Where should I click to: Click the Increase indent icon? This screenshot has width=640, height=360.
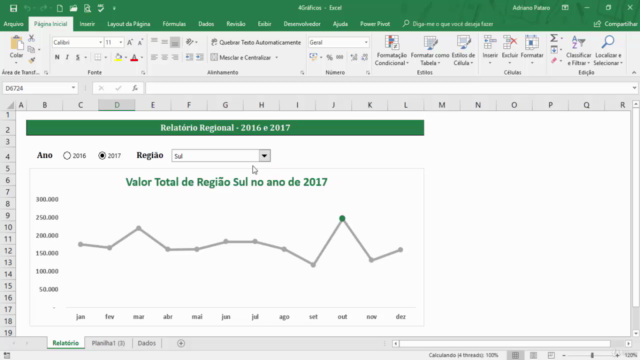pyautogui.click(x=199, y=58)
